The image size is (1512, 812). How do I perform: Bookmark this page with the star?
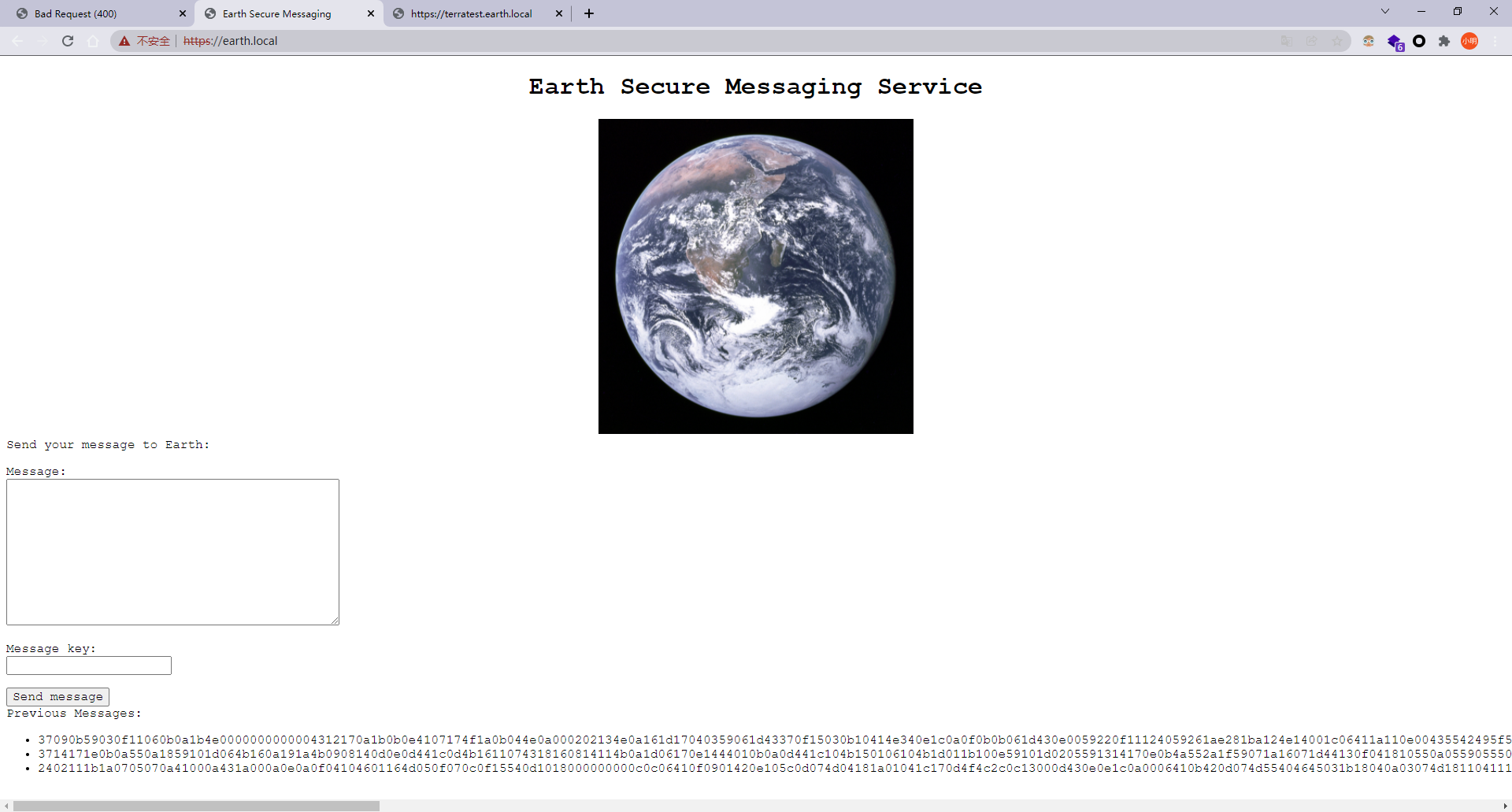pyautogui.click(x=1336, y=41)
